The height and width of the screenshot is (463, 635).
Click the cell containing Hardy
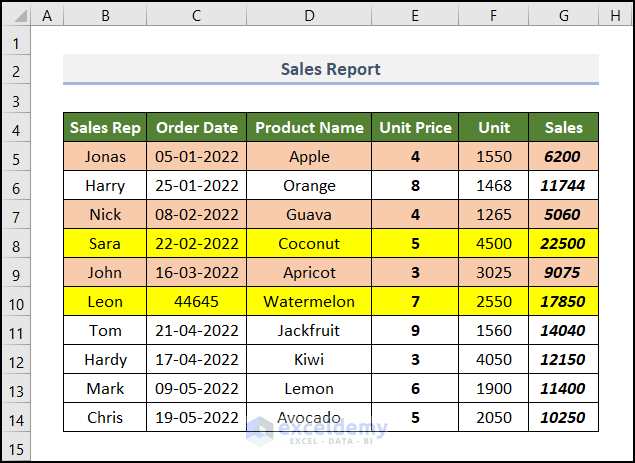tap(105, 360)
